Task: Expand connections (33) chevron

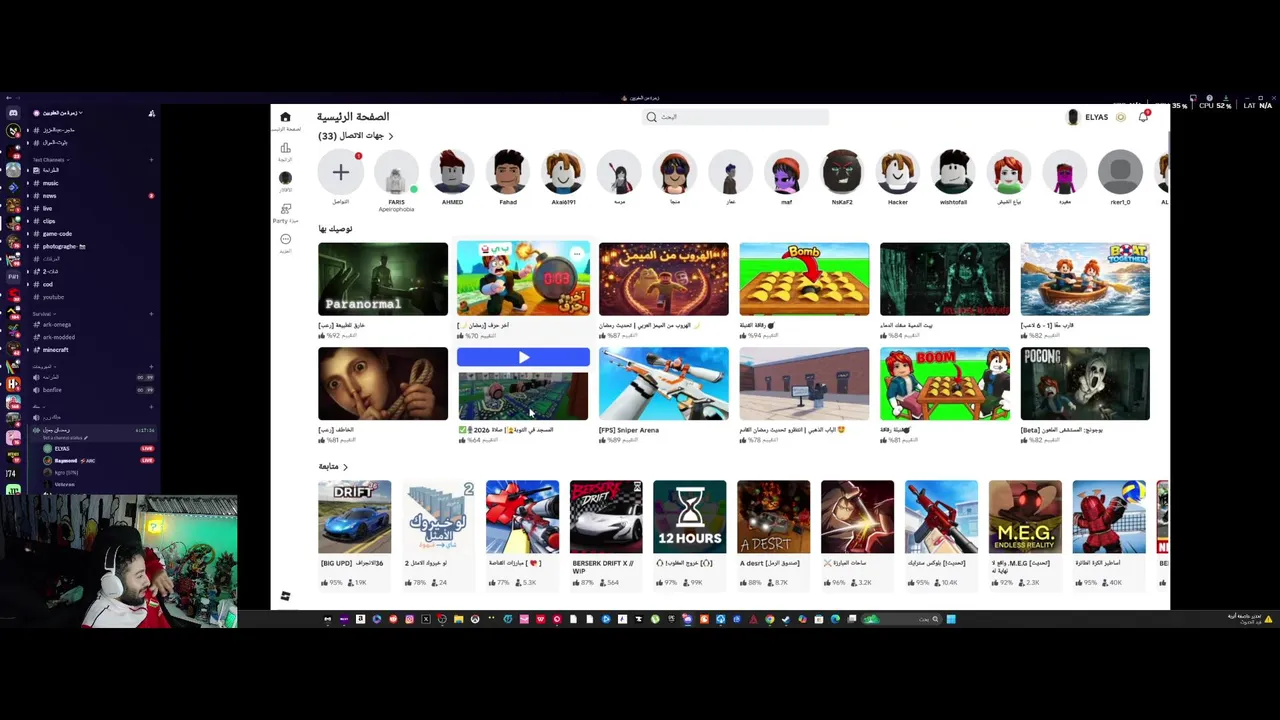Action: point(391,136)
